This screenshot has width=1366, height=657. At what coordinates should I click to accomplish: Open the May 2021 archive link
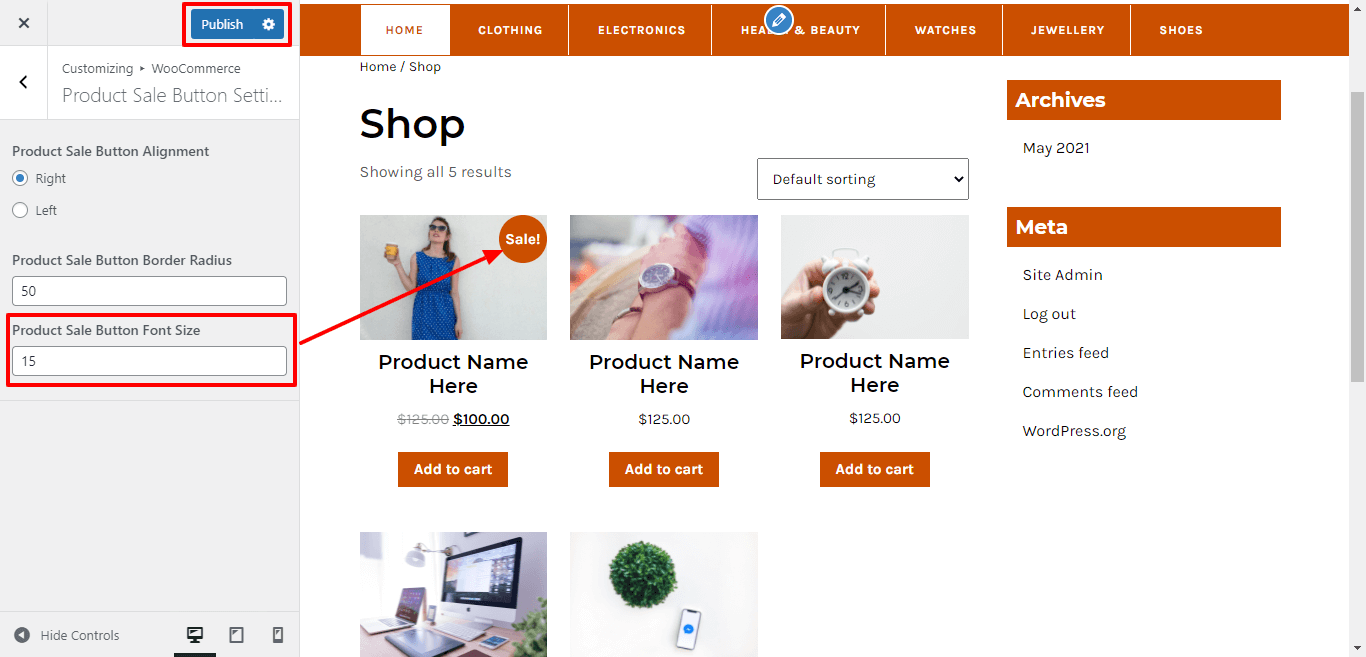(x=1056, y=148)
